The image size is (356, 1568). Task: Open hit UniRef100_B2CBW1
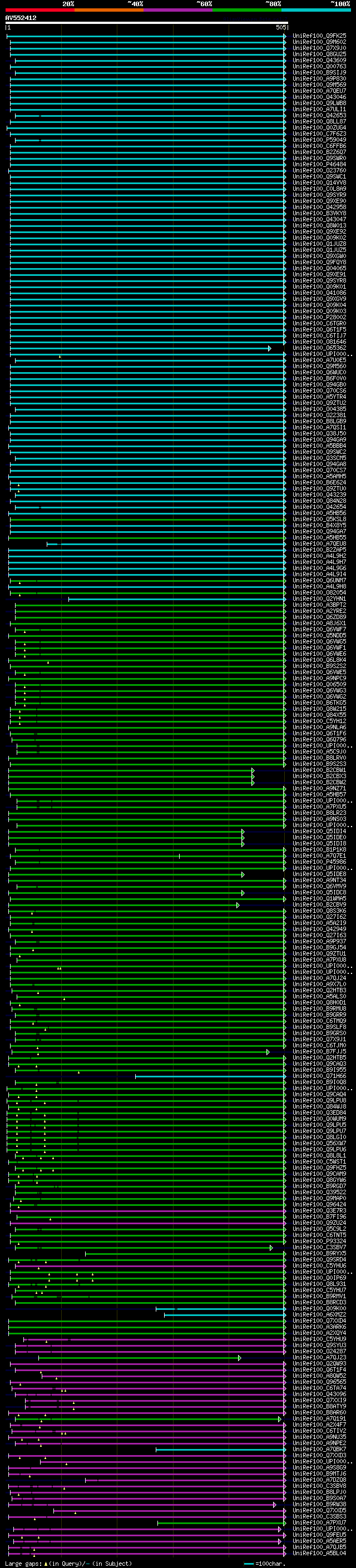319,770
